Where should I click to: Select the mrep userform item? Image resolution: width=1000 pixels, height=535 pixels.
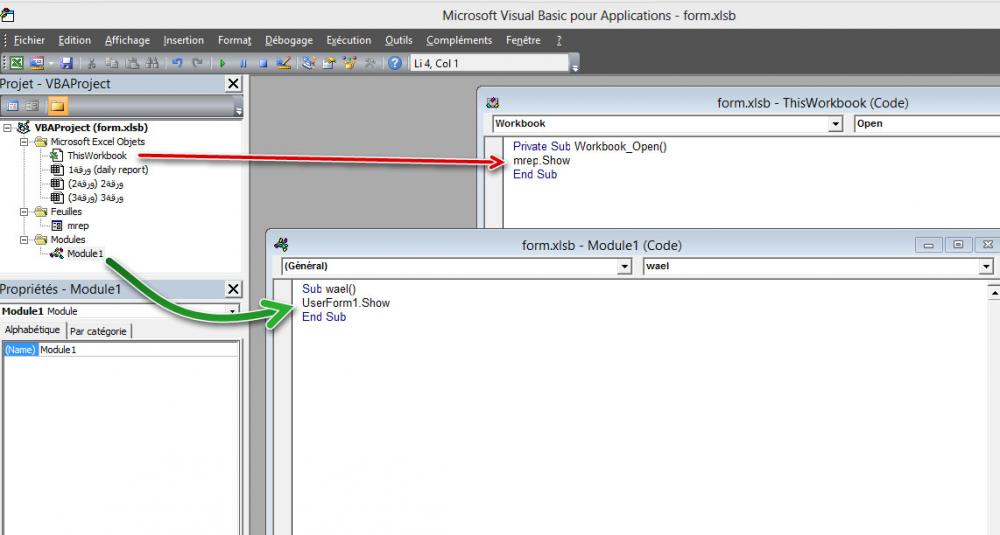pyautogui.click(x=78, y=226)
